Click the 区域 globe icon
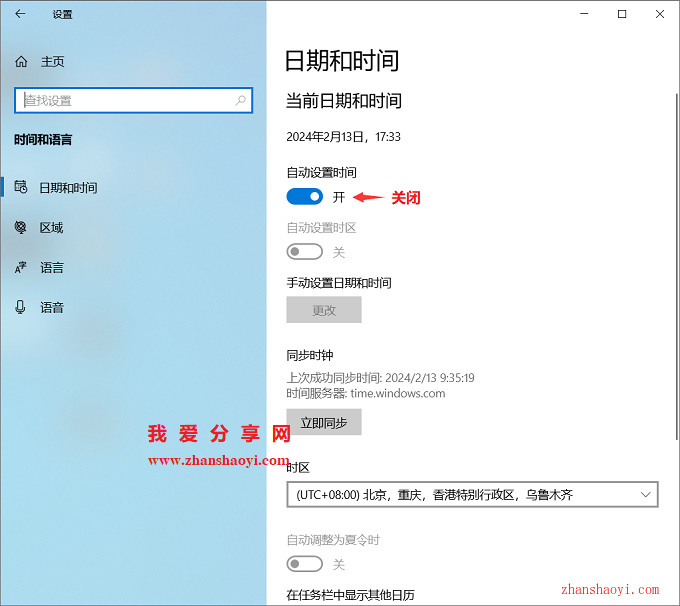This screenshot has width=680, height=606. coord(20,227)
